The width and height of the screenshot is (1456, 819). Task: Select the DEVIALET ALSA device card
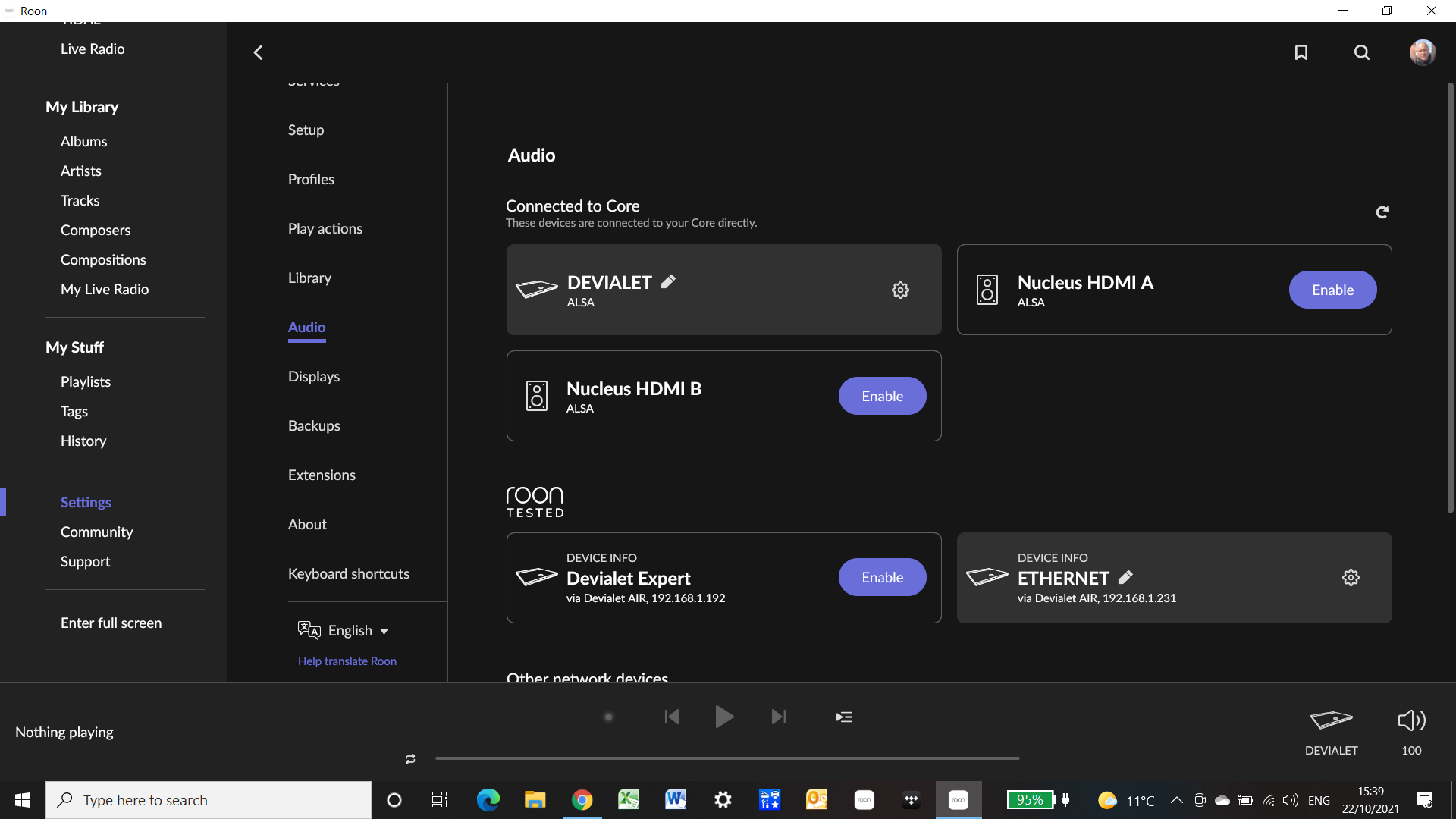click(x=723, y=290)
